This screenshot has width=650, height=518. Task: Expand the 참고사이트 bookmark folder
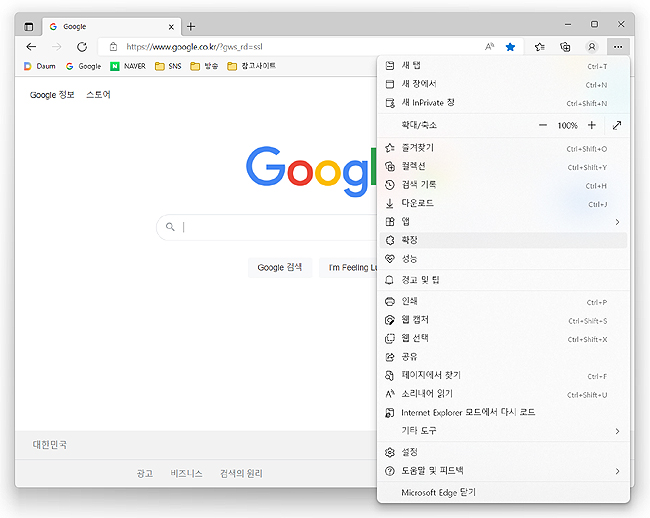pos(252,66)
